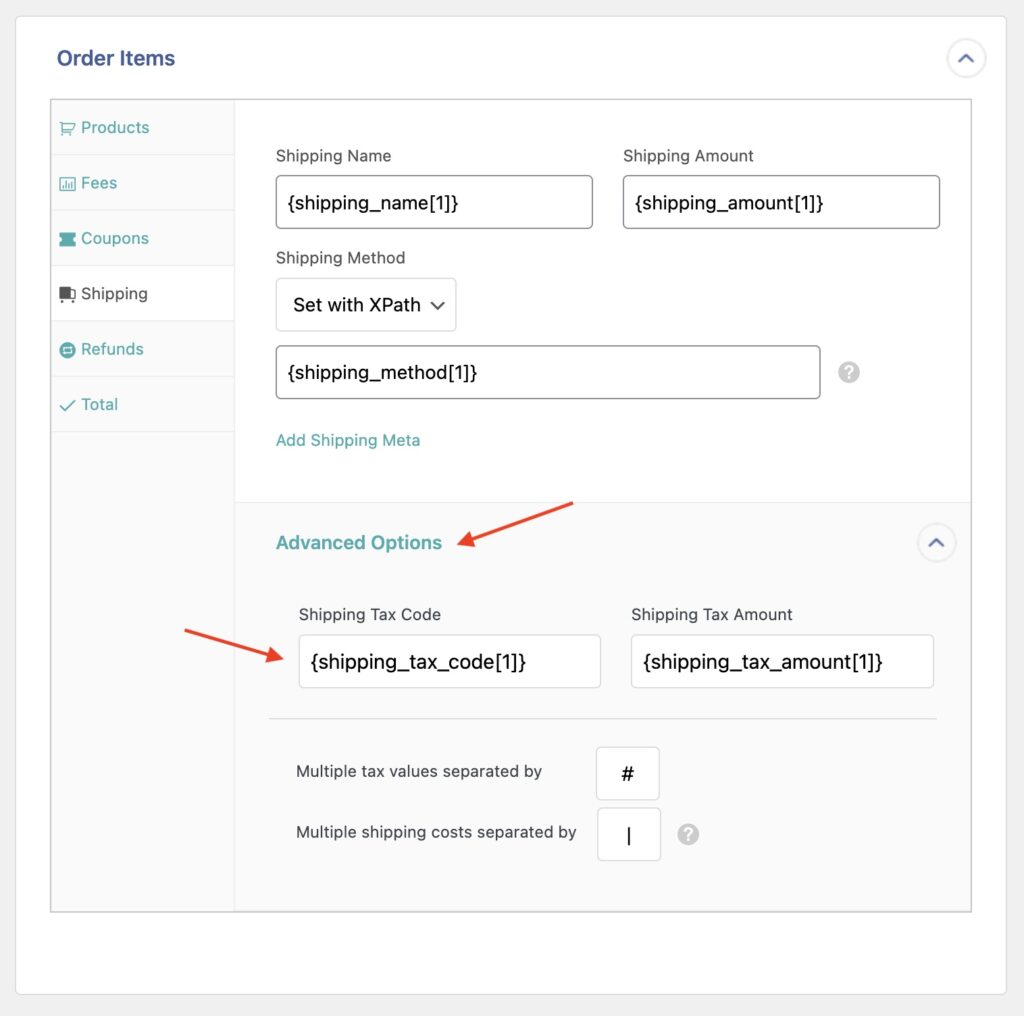The height and width of the screenshot is (1016, 1024).
Task: Select the Products cart icon
Action: coord(68,128)
